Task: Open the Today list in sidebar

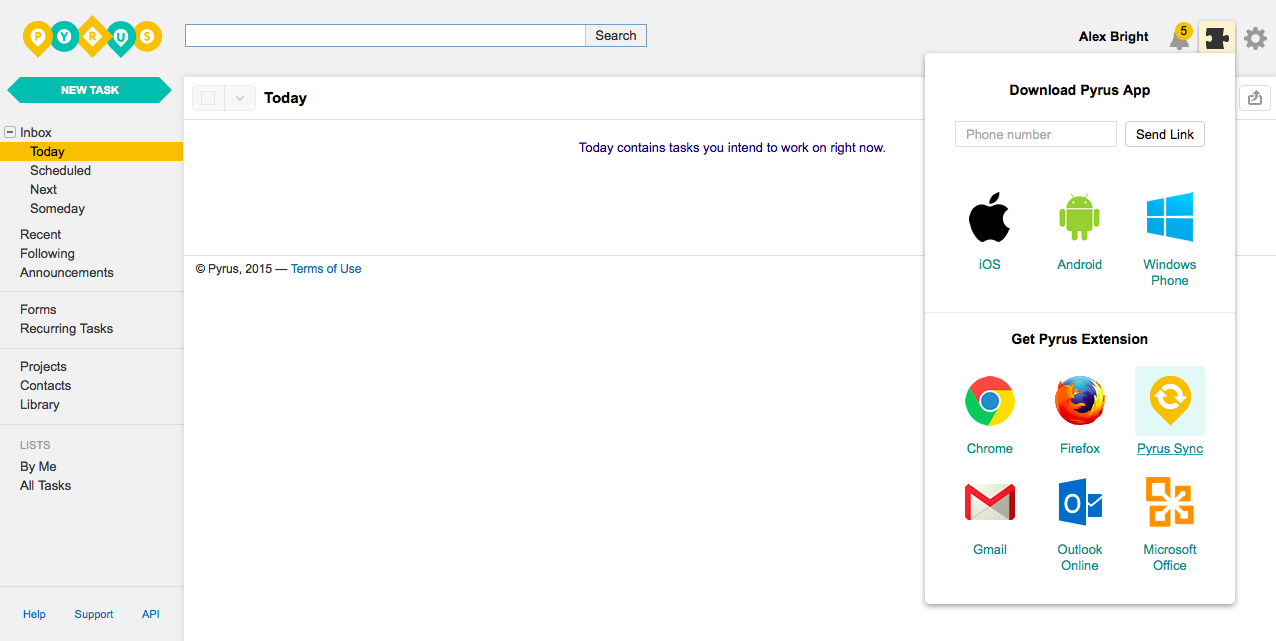Action: [47, 152]
